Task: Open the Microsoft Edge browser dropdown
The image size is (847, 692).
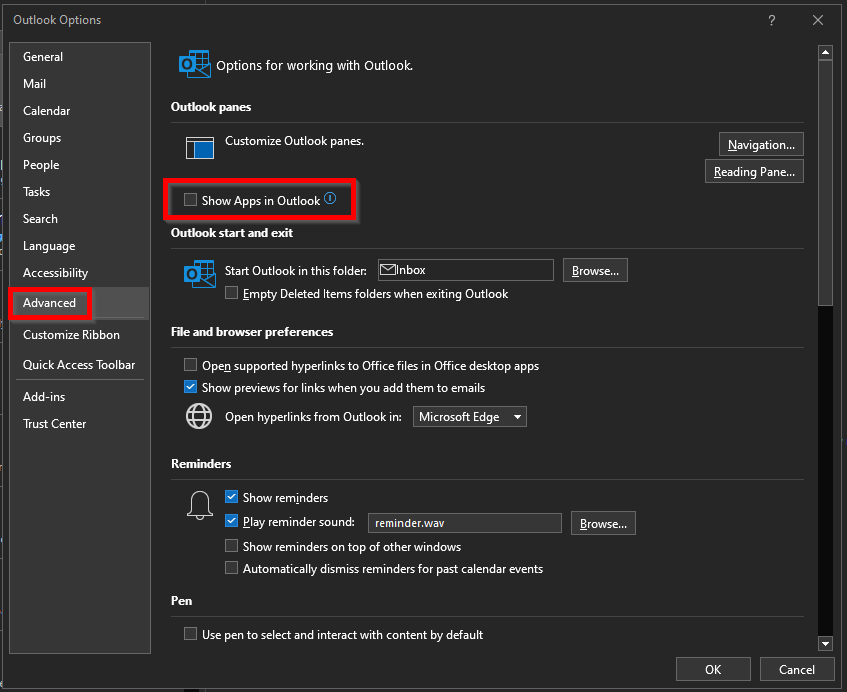Action: tap(469, 416)
